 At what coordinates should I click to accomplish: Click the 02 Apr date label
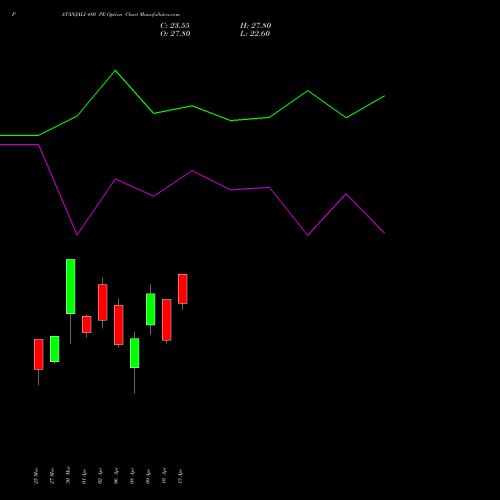pyautogui.click(x=100, y=476)
